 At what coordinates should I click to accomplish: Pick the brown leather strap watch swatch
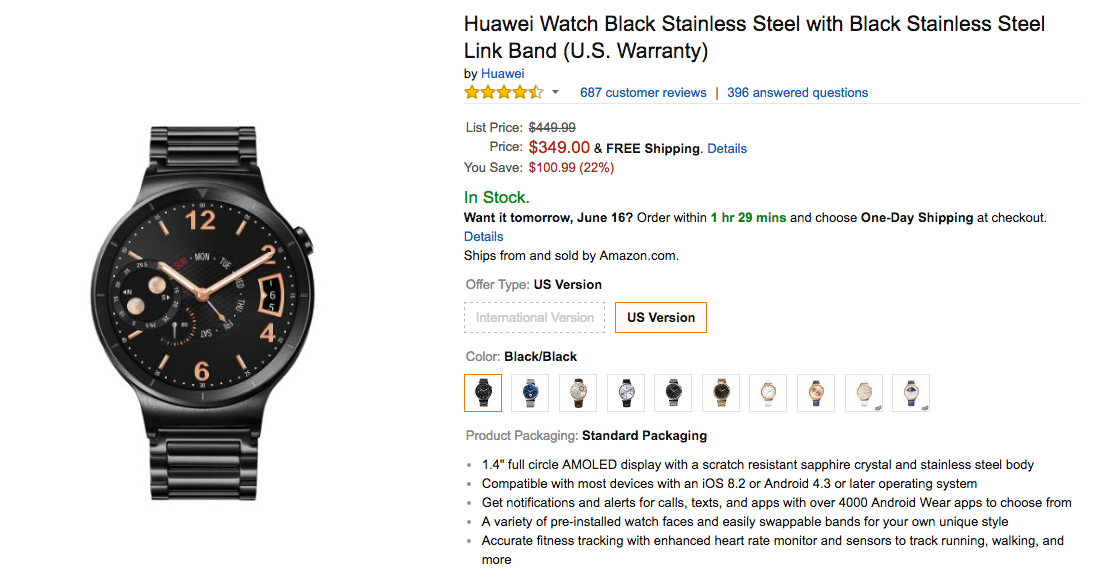pyautogui.click(x=578, y=393)
